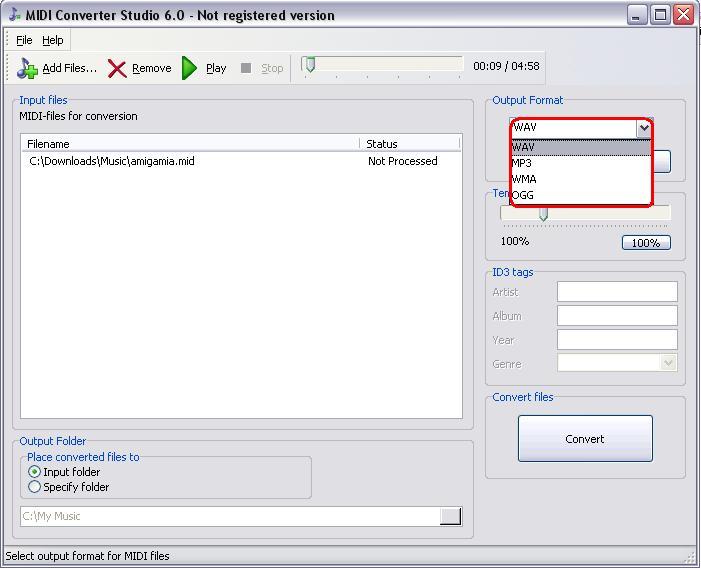701x569 pixels.
Task: Click the red X Remove icon
Action: [x=117, y=69]
